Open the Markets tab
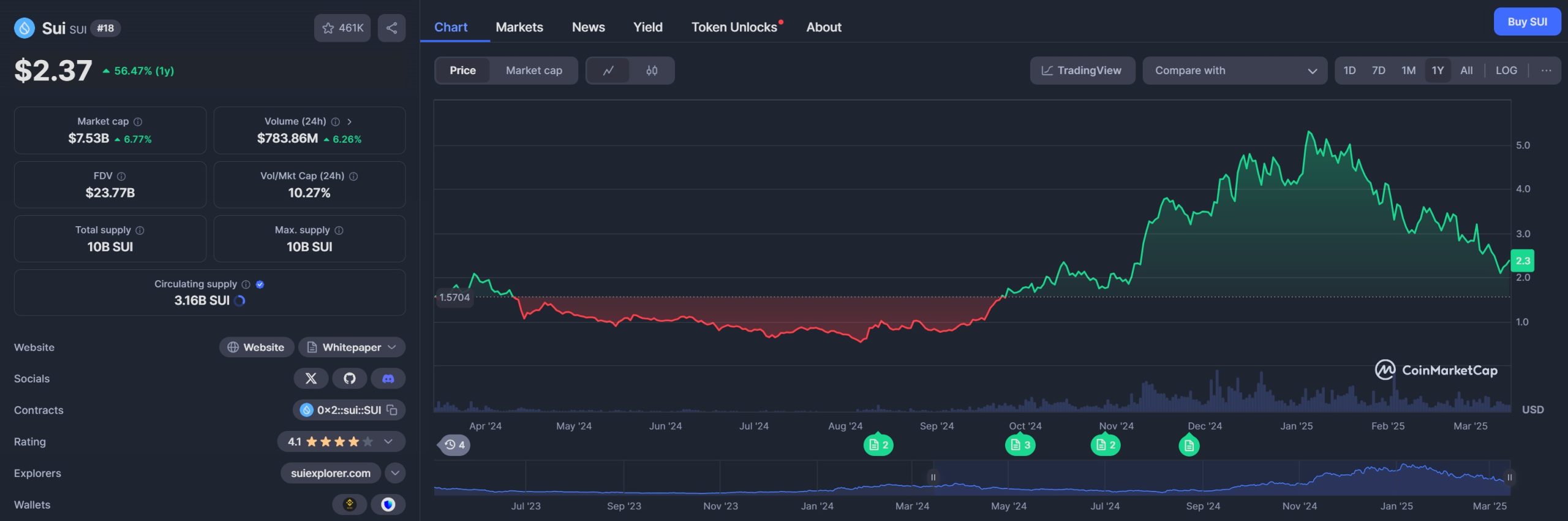The image size is (1568, 521). (519, 28)
